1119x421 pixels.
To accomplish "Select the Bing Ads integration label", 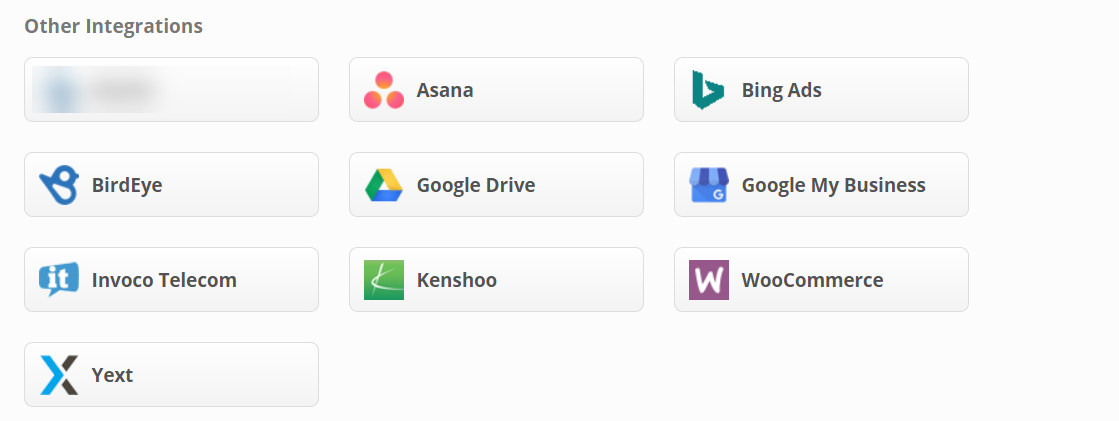I will click(781, 90).
